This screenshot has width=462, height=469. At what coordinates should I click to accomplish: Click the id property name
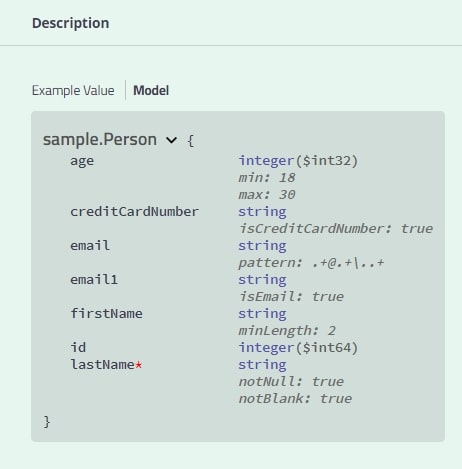click(x=78, y=348)
